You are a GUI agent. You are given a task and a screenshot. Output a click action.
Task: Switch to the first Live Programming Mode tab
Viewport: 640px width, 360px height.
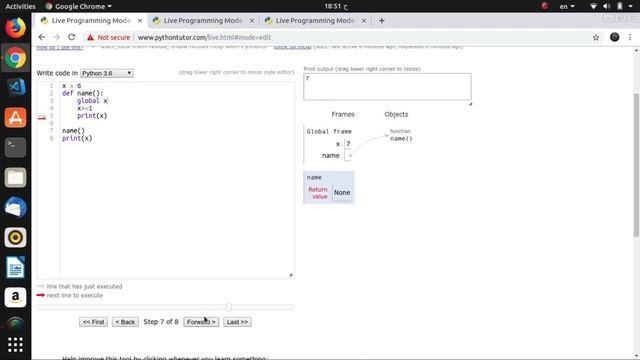coord(91,20)
